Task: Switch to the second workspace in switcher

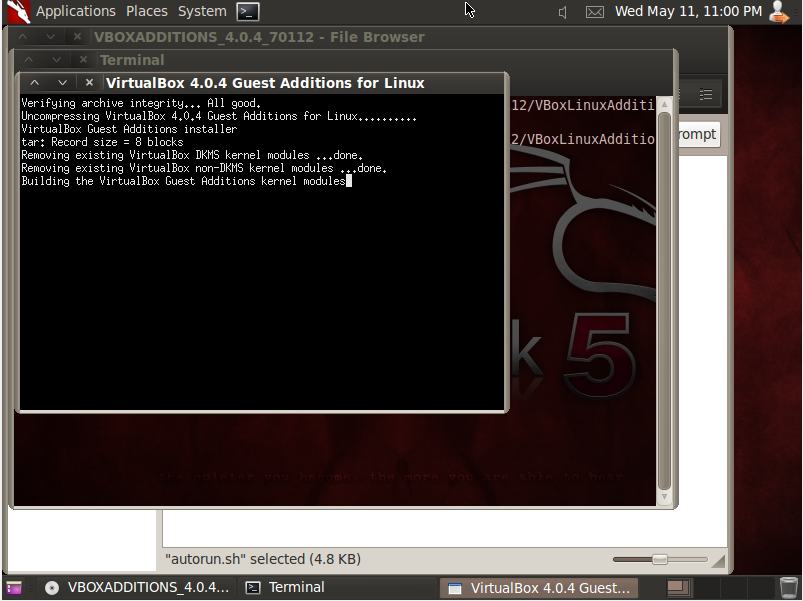Action: 706,588
